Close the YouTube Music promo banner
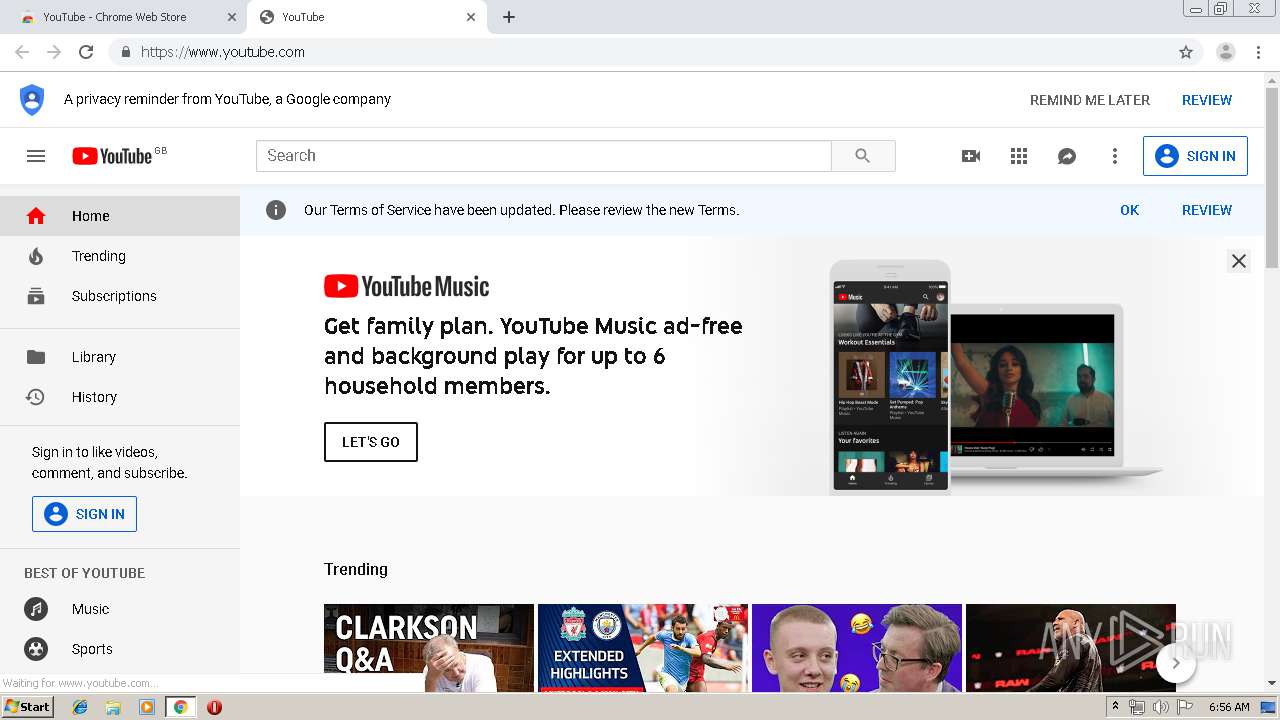This screenshot has height=720, width=1280. [1238, 261]
